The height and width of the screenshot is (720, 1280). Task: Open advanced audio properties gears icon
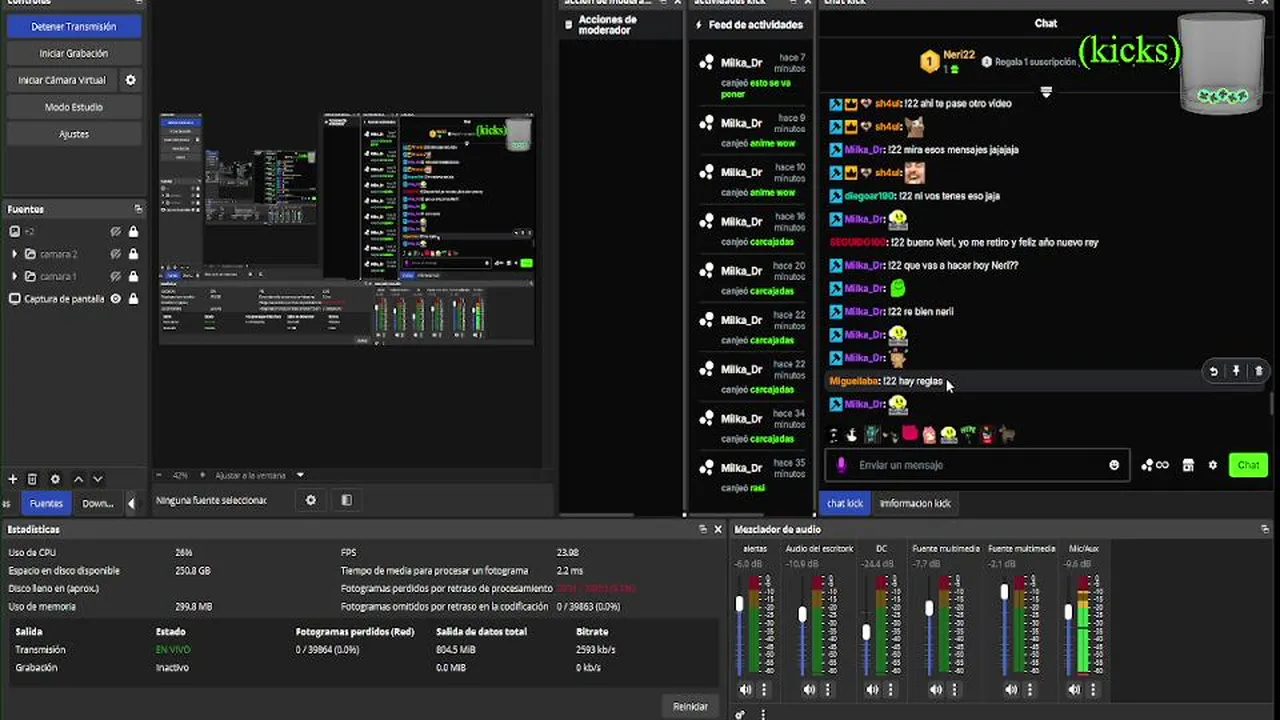[x=739, y=714]
